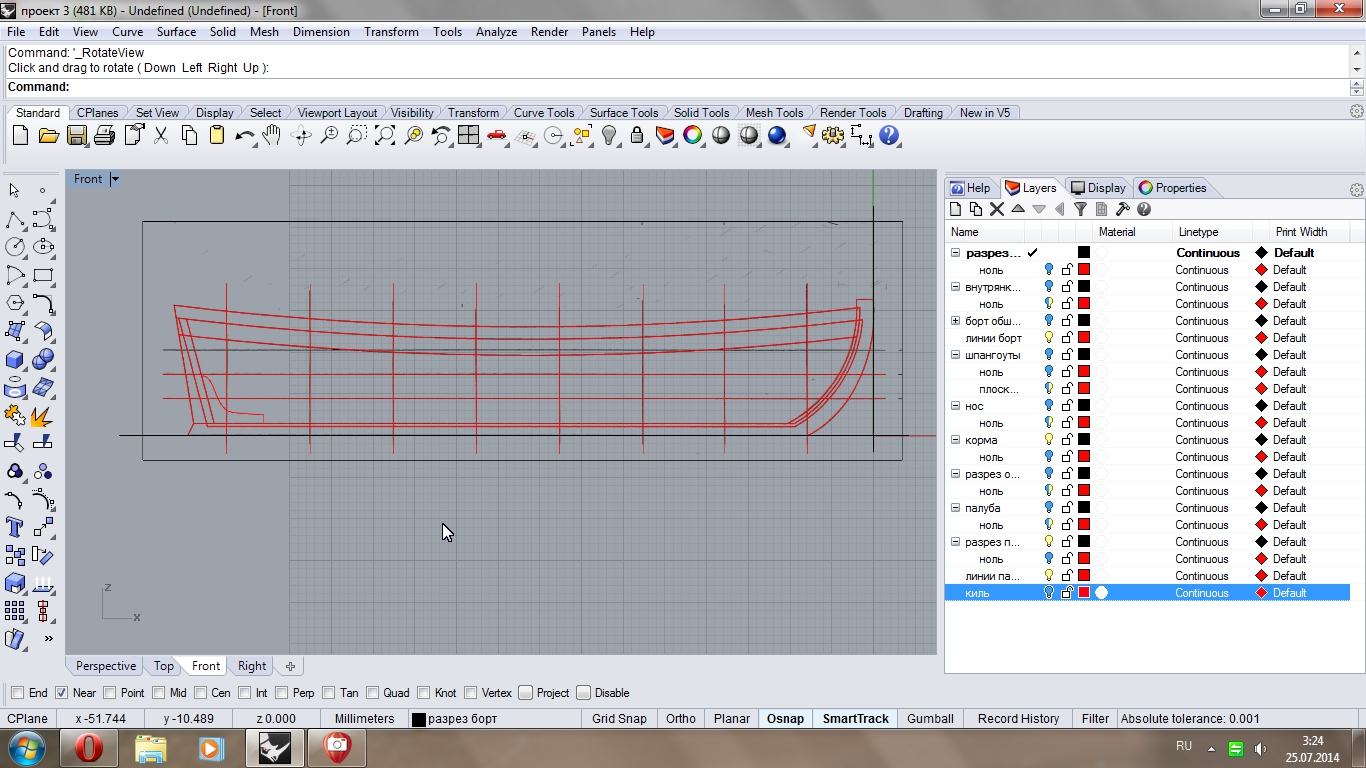Click the Undo arrow icon
The image size is (1366, 768).
click(243, 136)
